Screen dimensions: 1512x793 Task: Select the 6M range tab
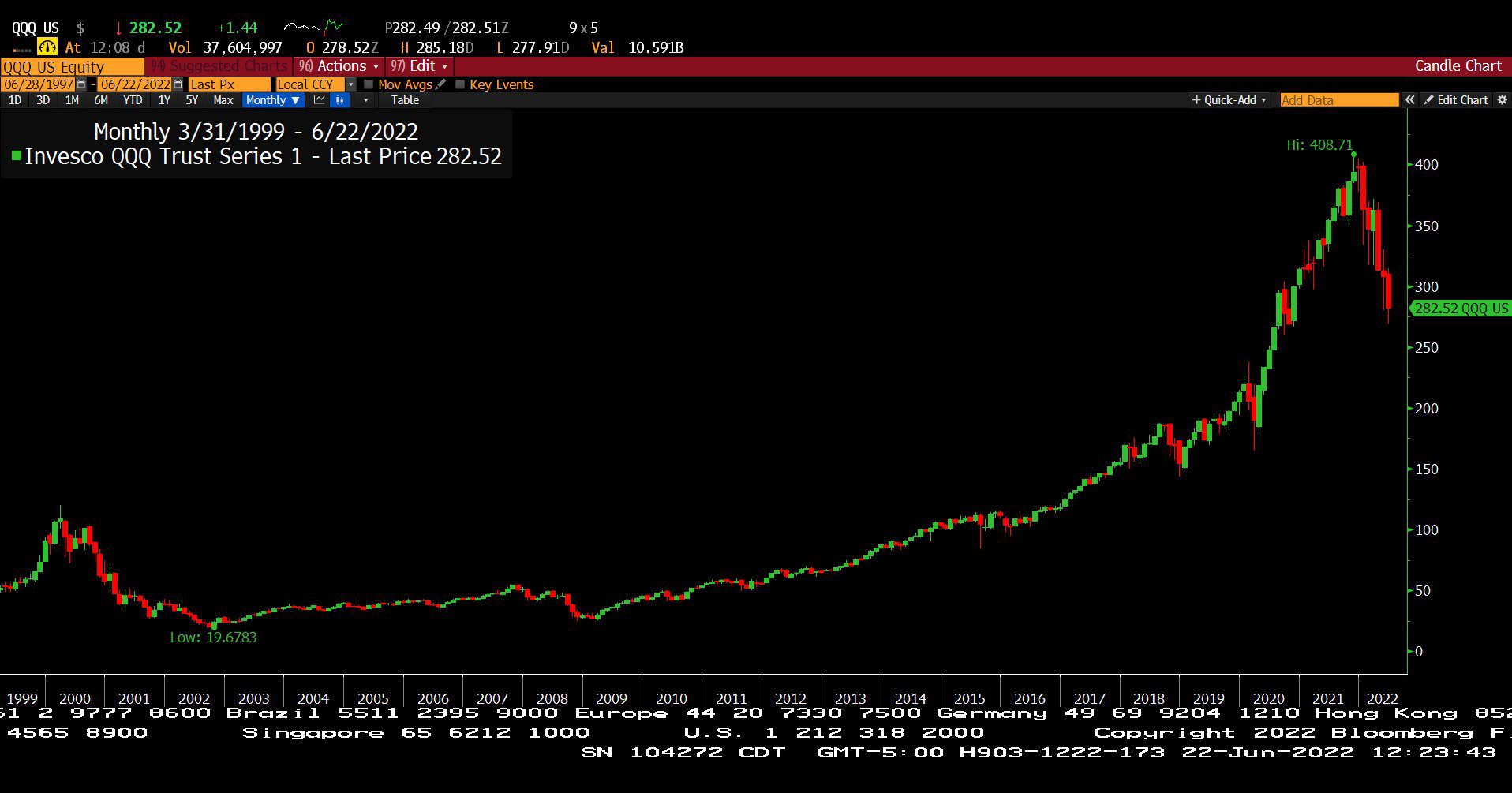pyautogui.click(x=101, y=100)
